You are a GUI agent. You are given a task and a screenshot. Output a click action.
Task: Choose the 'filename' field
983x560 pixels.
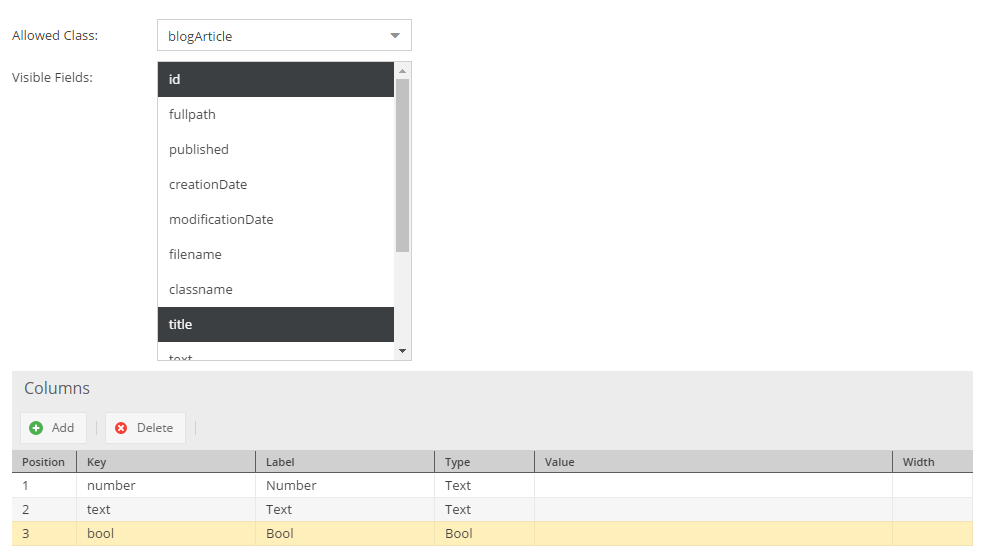275,254
